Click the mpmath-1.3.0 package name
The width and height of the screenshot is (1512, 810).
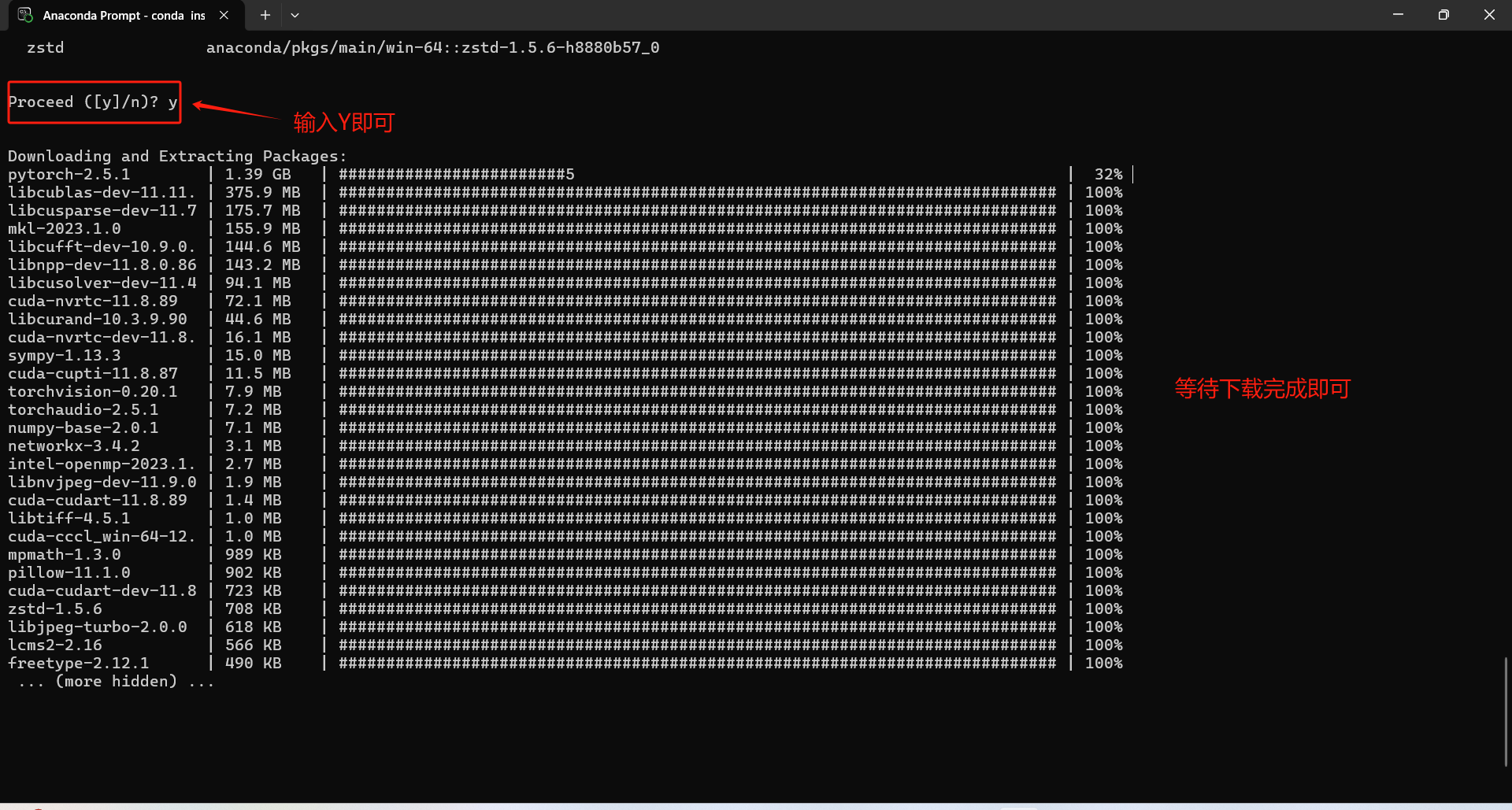coord(65,554)
